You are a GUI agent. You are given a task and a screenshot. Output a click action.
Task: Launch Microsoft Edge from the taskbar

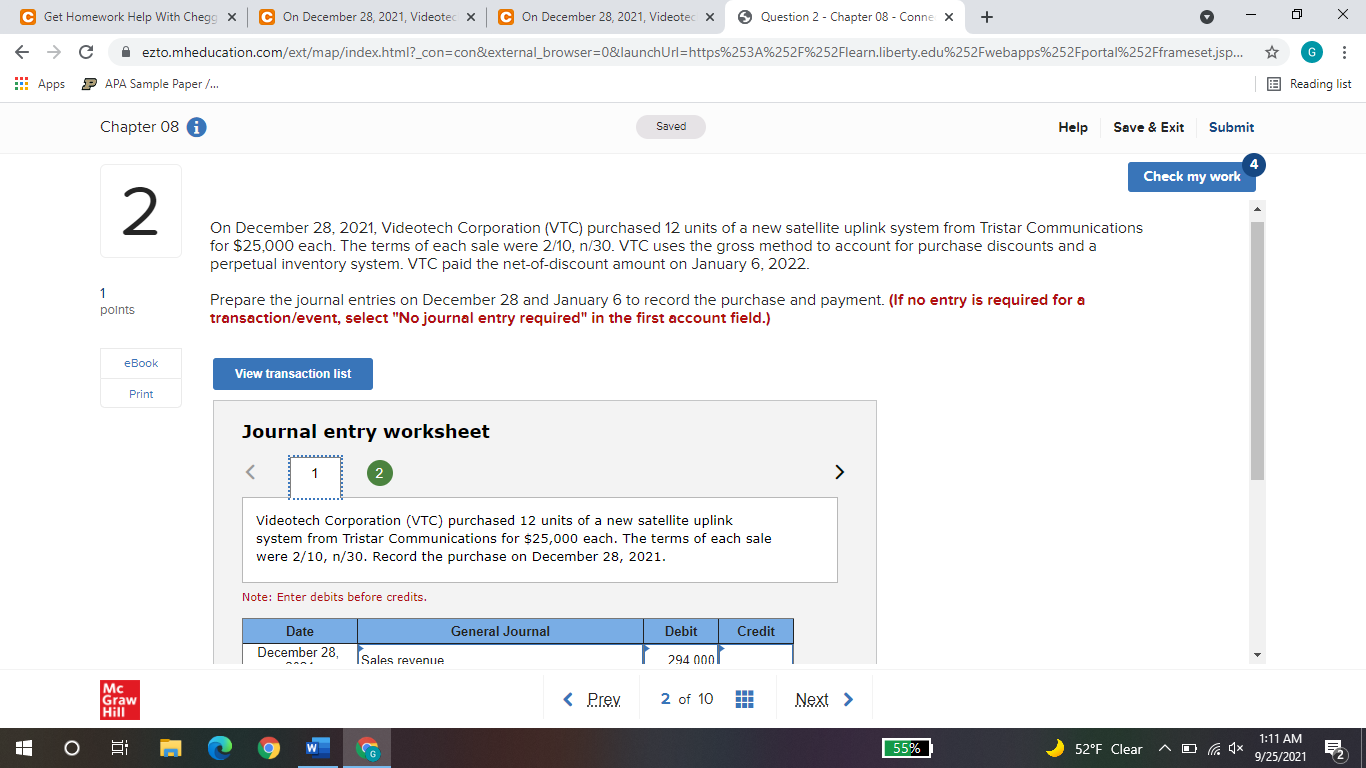pyautogui.click(x=219, y=748)
